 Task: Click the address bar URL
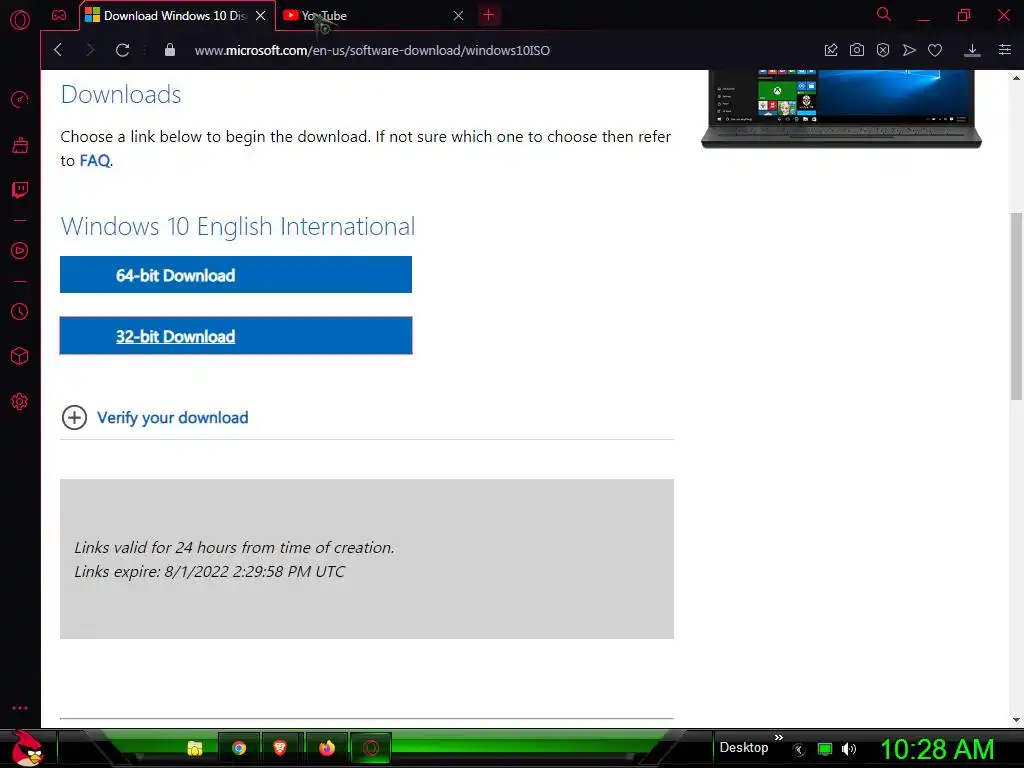pos(372,50)
